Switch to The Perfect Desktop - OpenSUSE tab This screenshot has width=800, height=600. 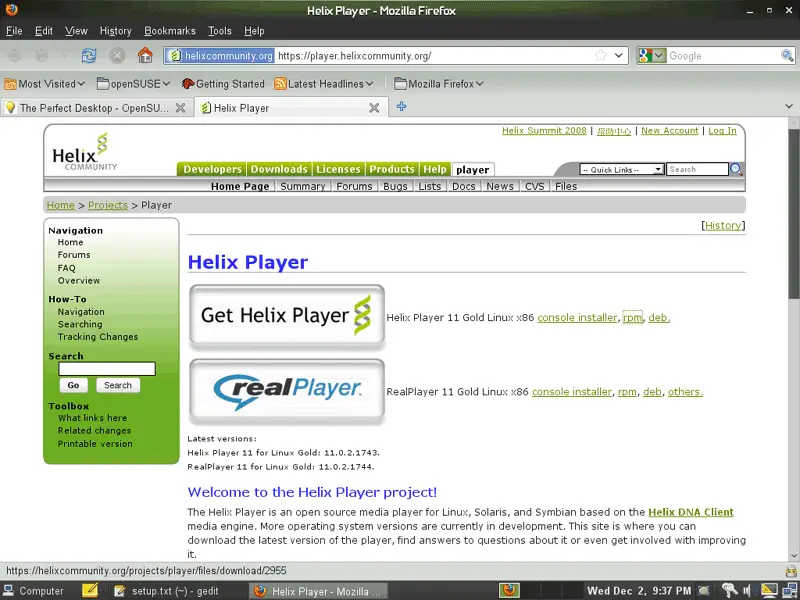coord(97,108)
